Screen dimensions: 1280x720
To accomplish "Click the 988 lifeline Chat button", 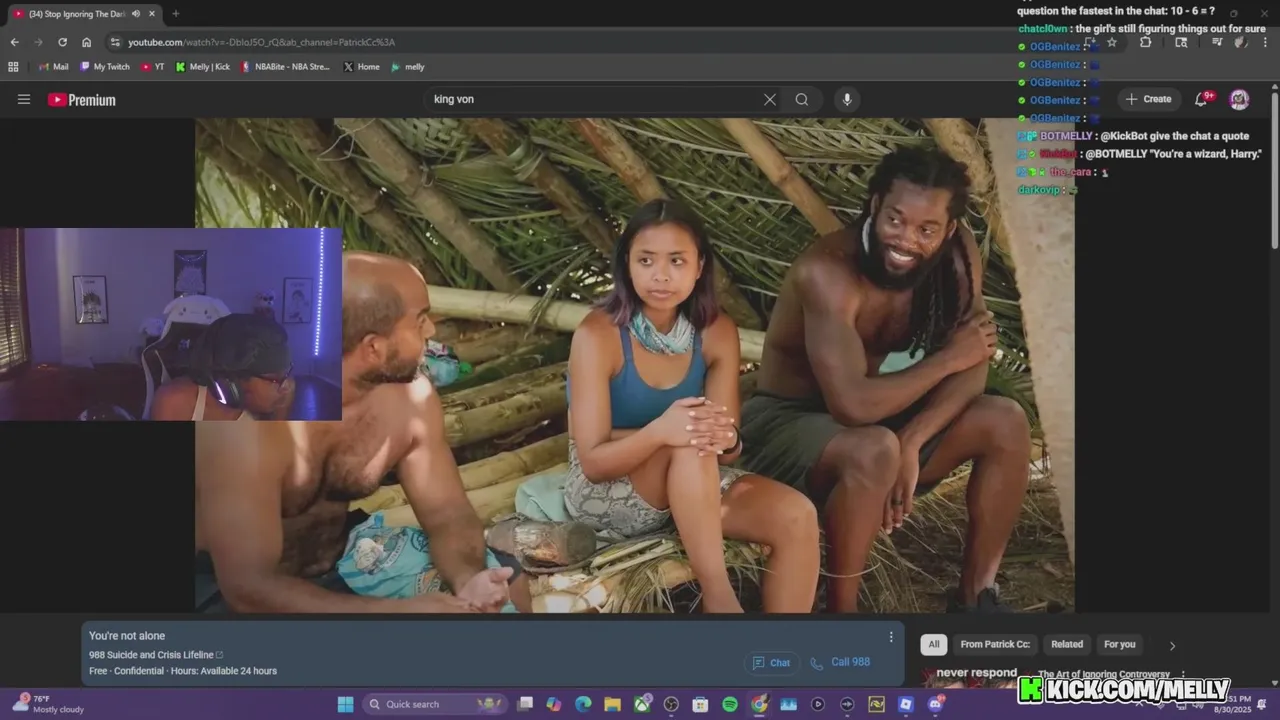I will tap(771, 662).
